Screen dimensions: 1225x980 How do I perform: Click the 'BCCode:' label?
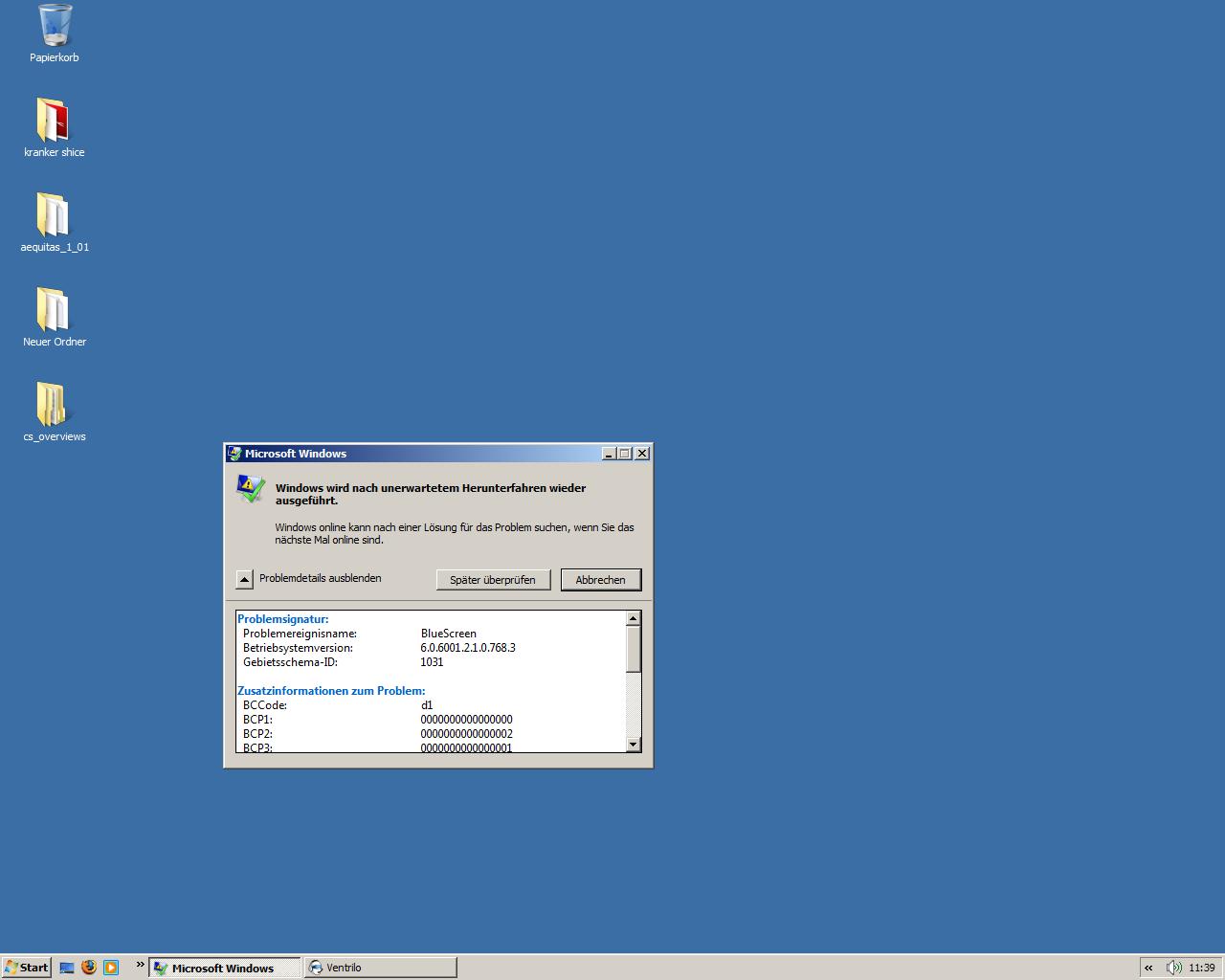[x=265, y=705]
